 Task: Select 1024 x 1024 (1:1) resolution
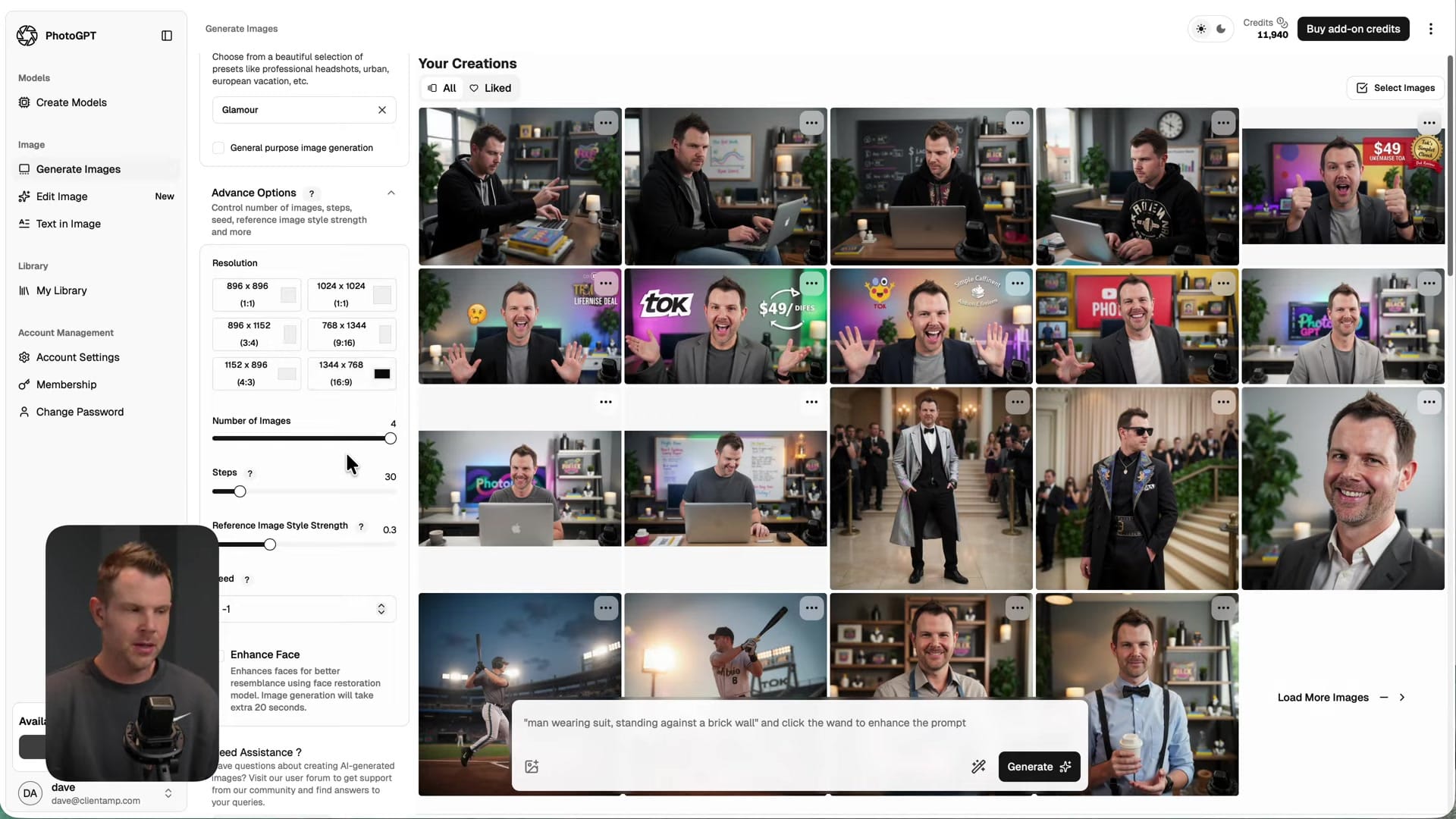pos(352,294)
